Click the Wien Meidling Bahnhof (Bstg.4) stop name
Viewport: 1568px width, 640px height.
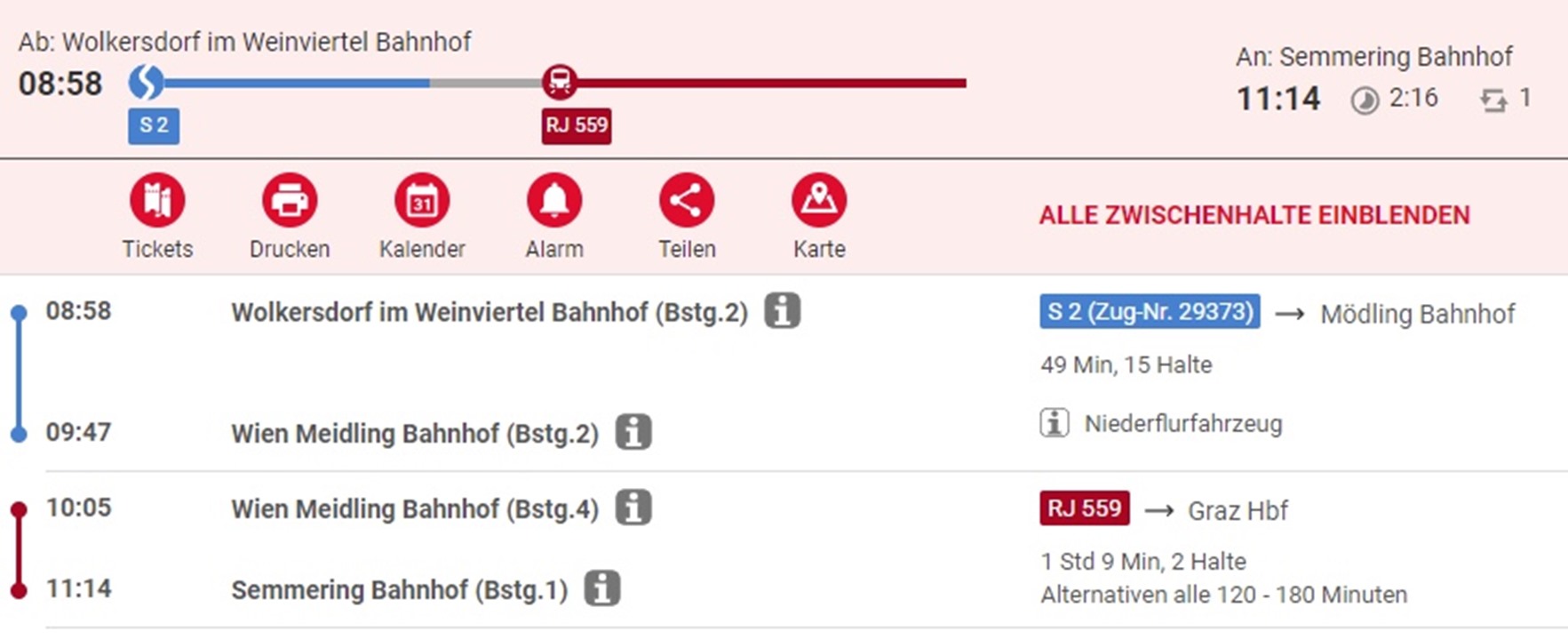point(415,509)
